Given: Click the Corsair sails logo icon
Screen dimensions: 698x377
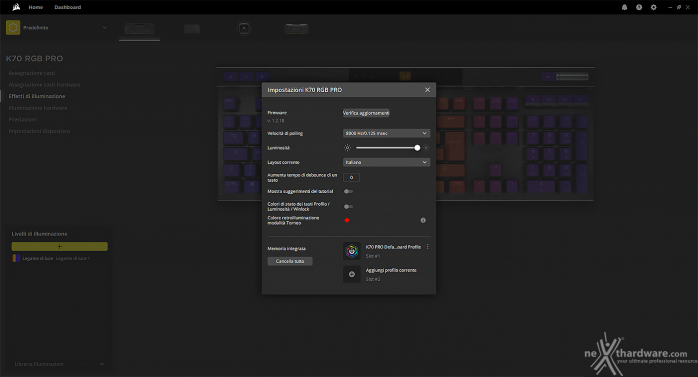Looking at the screenshot, I should point(16,7).
